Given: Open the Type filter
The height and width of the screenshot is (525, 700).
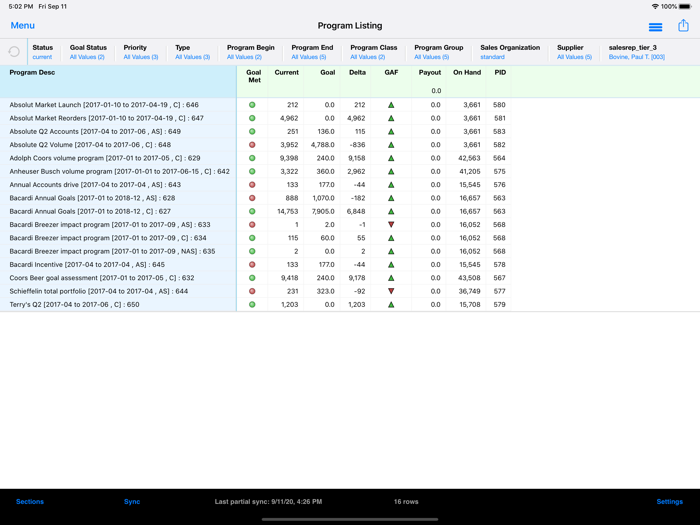Looking at the screenshot, I should click(x=192, y=52).
